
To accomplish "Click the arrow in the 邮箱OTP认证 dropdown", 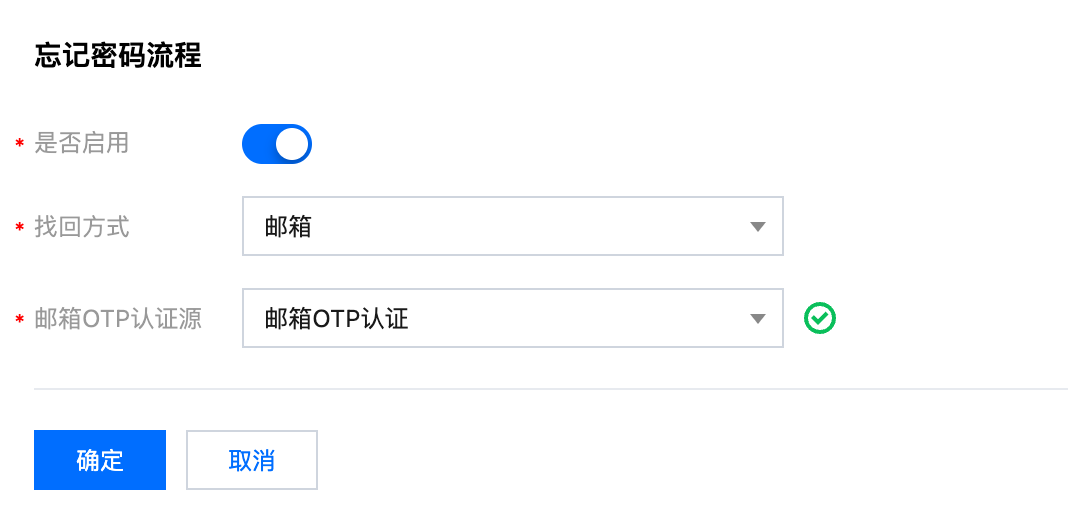I will tap(757, 319).
